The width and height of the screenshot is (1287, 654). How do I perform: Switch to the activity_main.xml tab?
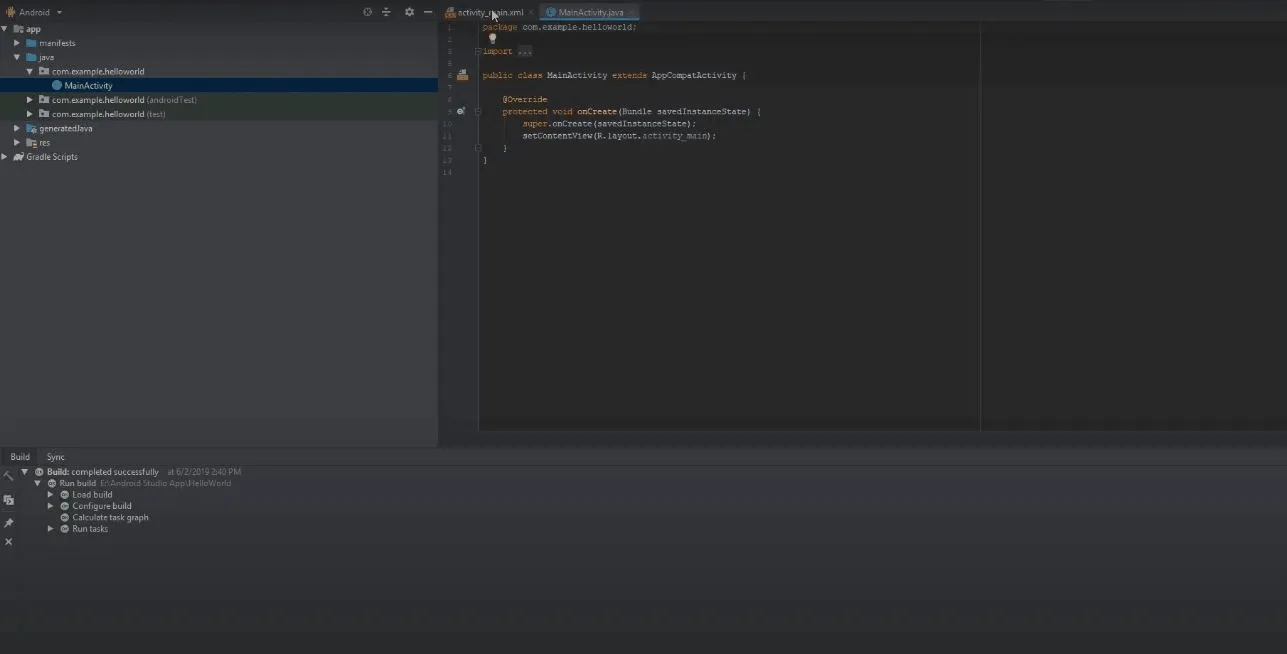click(490, 13)
